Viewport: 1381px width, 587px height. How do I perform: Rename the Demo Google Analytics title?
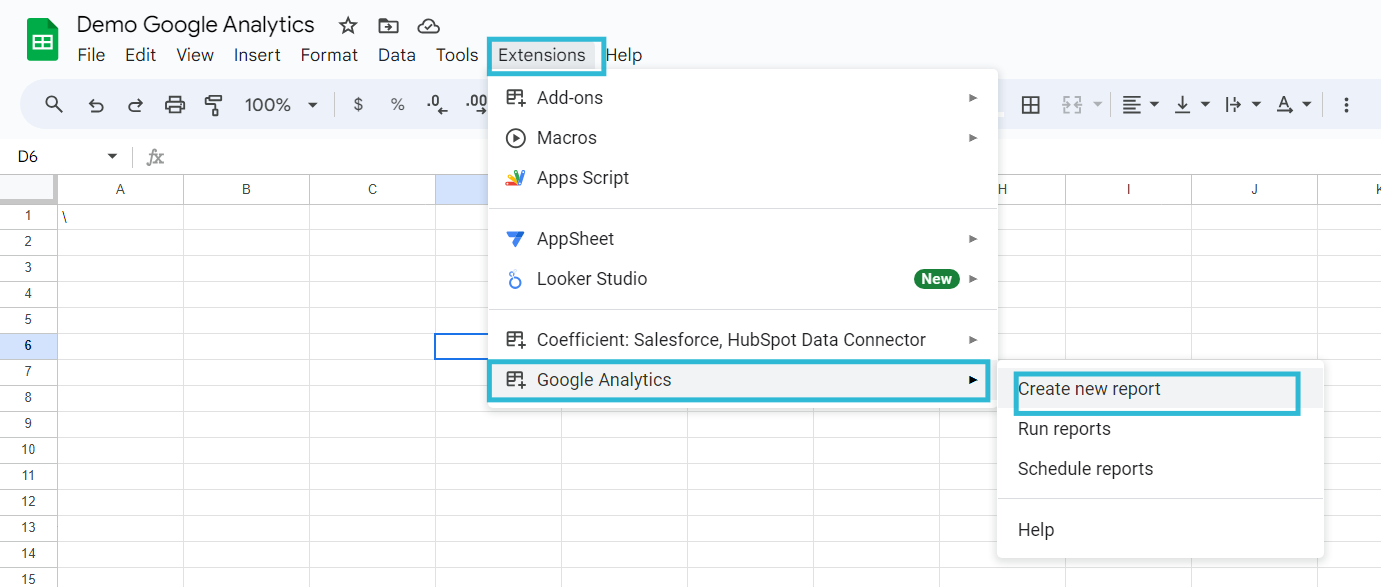(x=196, y=25)
